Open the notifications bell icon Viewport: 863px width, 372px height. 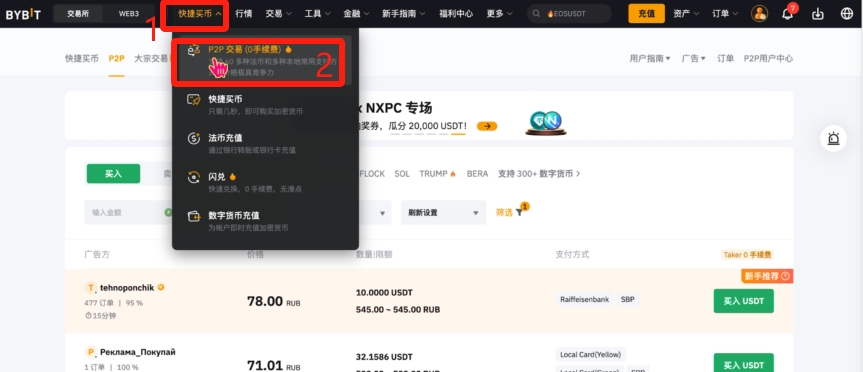787,14
